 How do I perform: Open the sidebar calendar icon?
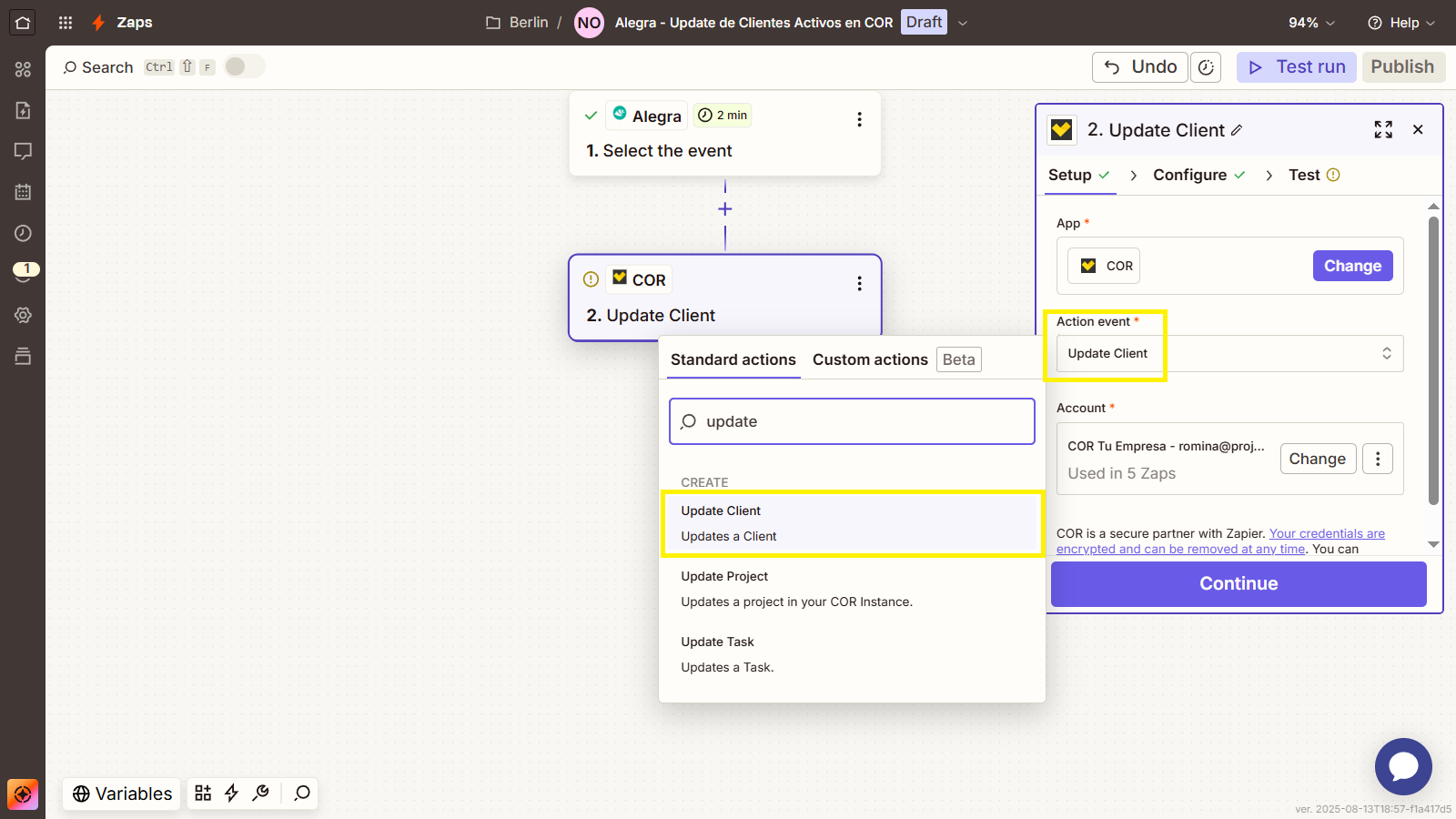click(x=23, y=192)
